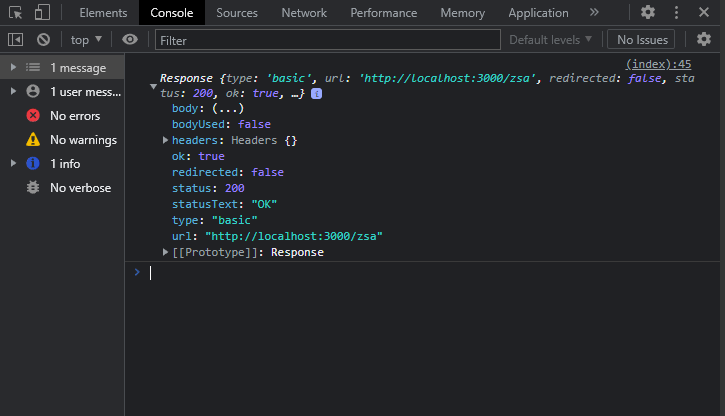Select the type "basic" property
This screenshot has height=416, width=725.
pos(215,220)
